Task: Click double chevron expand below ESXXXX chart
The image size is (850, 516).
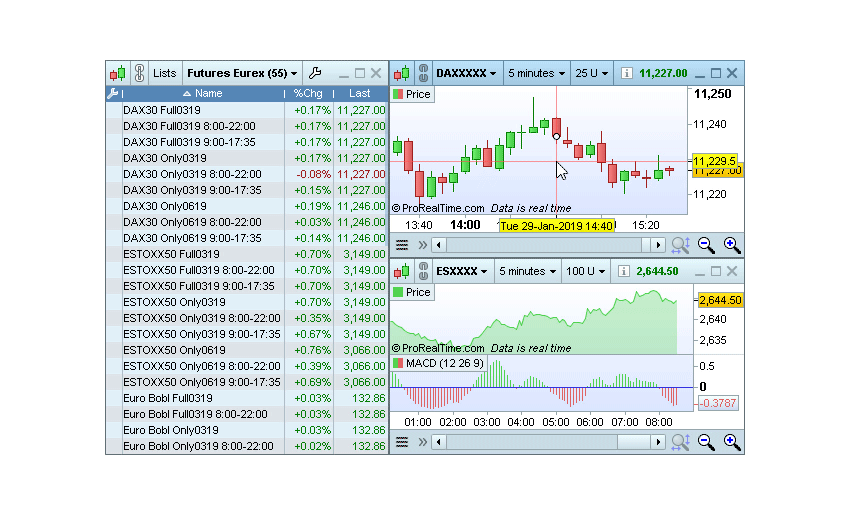Action: click(423, 442)
